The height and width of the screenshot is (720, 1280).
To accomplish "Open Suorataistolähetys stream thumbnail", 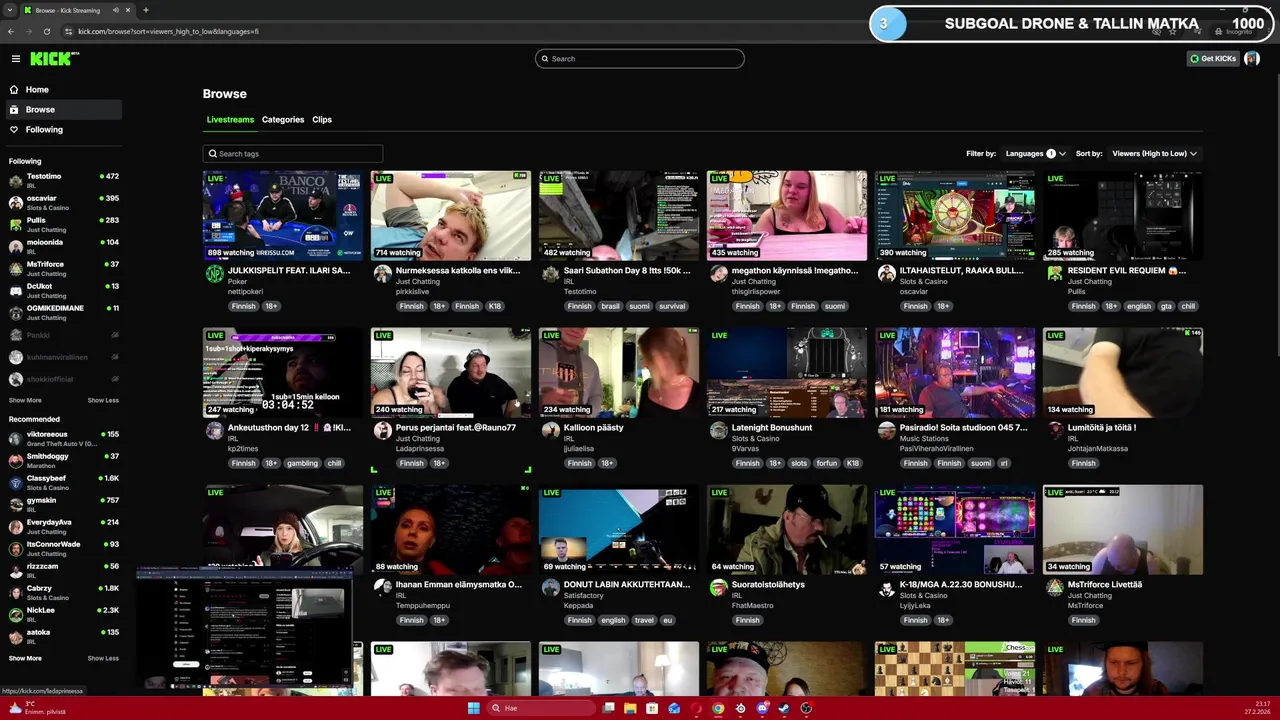I will (787, 530).
